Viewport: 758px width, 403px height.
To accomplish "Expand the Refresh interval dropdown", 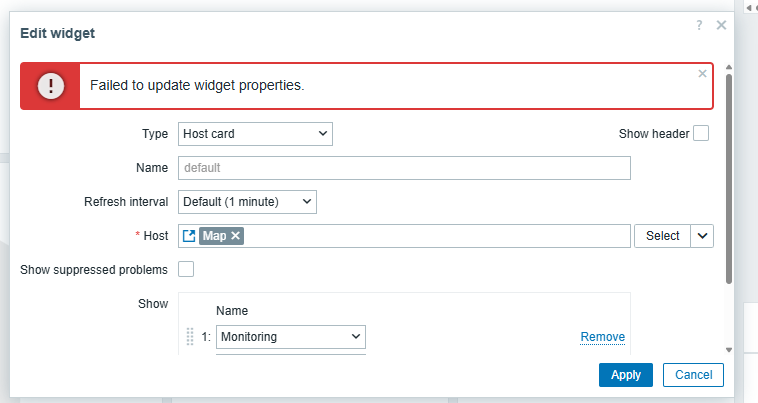I will point(247,202).
